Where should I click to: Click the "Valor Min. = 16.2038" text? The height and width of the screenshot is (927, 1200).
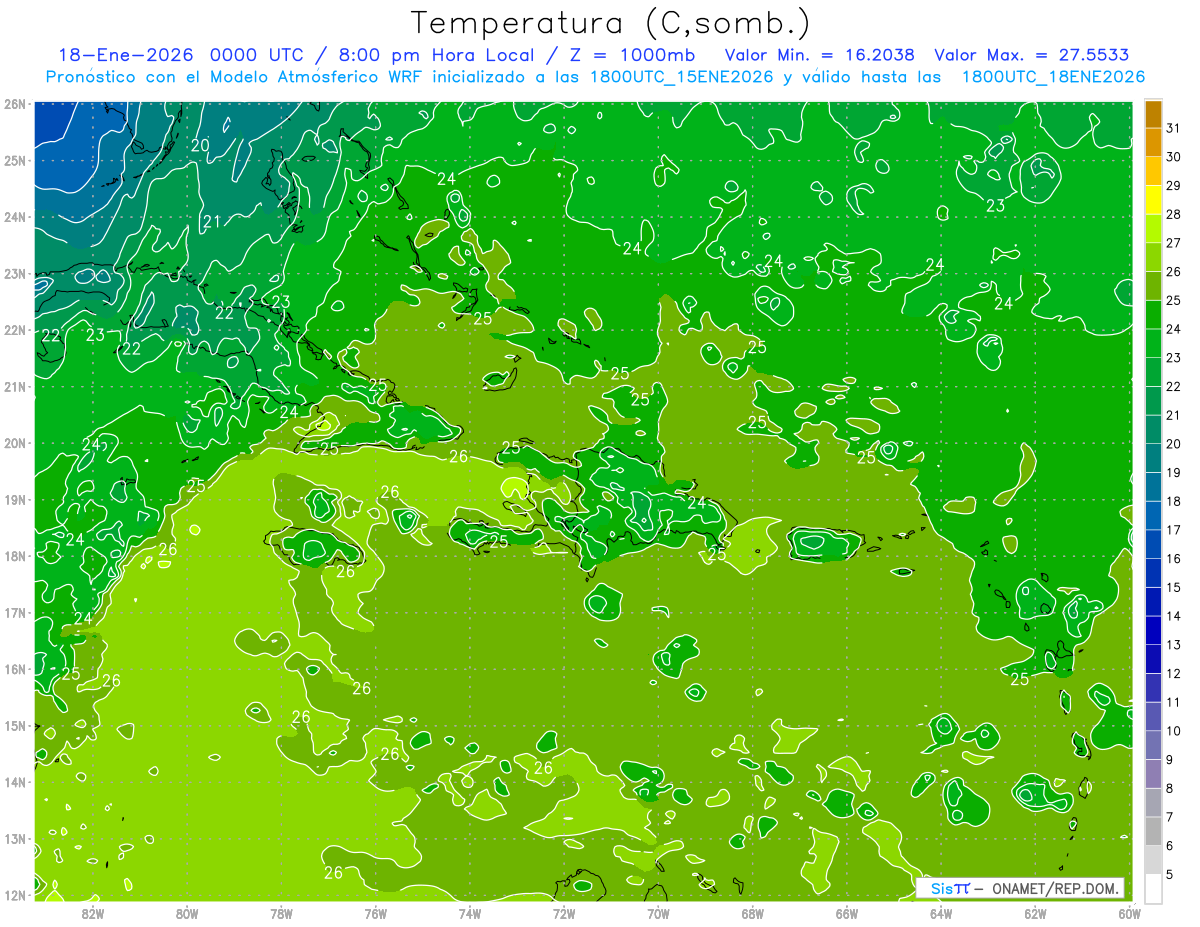pyautogui.click(x=819, y=55)
